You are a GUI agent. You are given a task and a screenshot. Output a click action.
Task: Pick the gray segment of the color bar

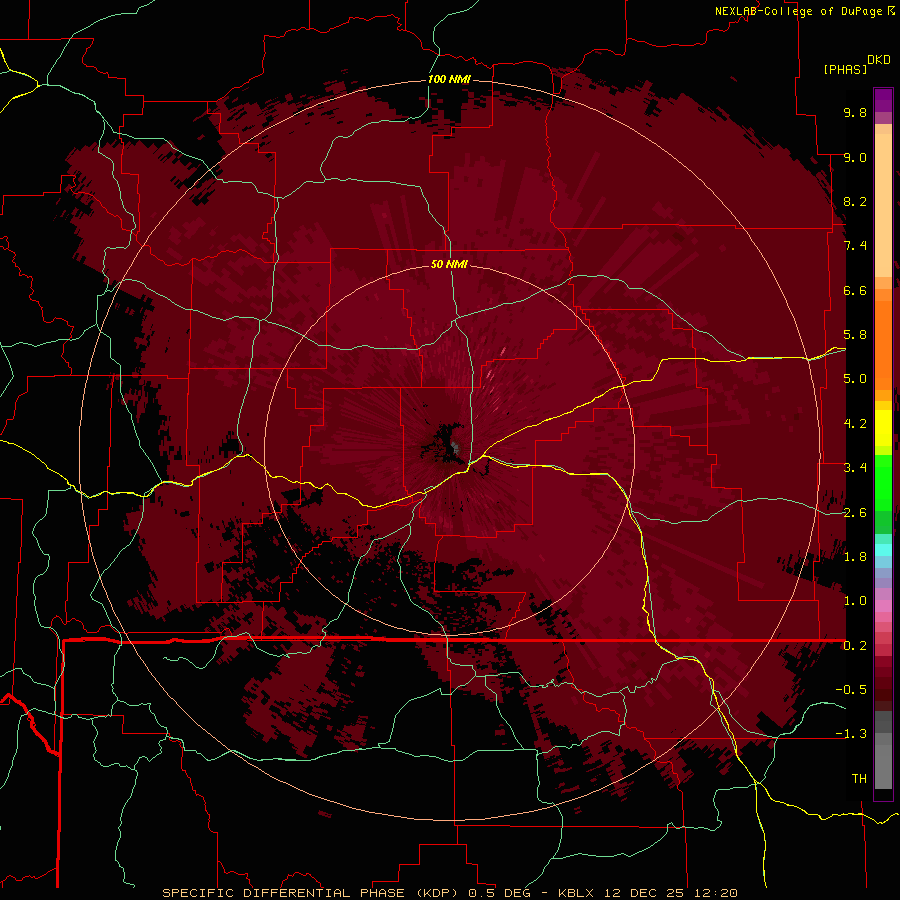[x=883, y=749]
